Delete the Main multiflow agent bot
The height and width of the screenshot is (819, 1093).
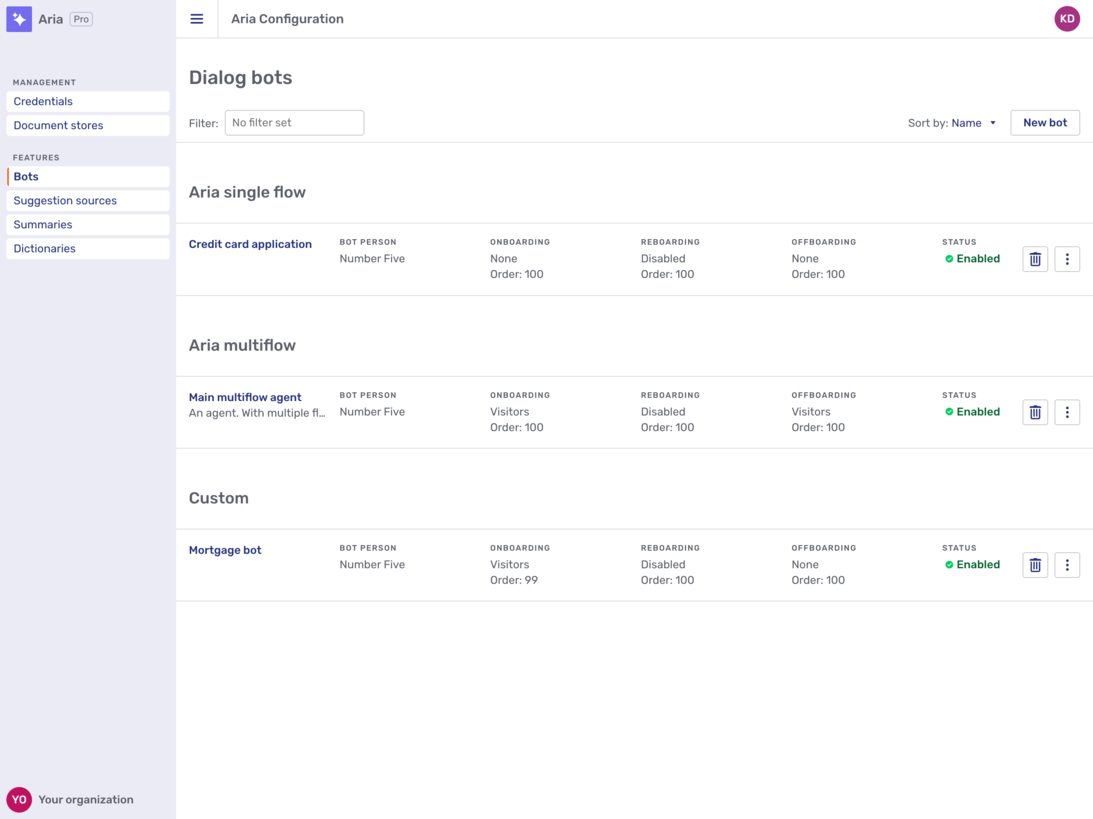[x=1034, y=411]
